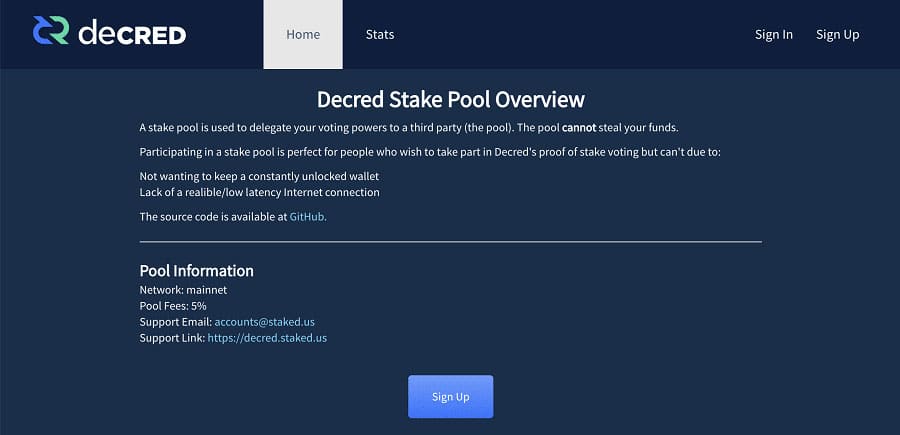Select Sign Up in the top navigation
The image size is (900, 435).
click(x=837, y=35)
